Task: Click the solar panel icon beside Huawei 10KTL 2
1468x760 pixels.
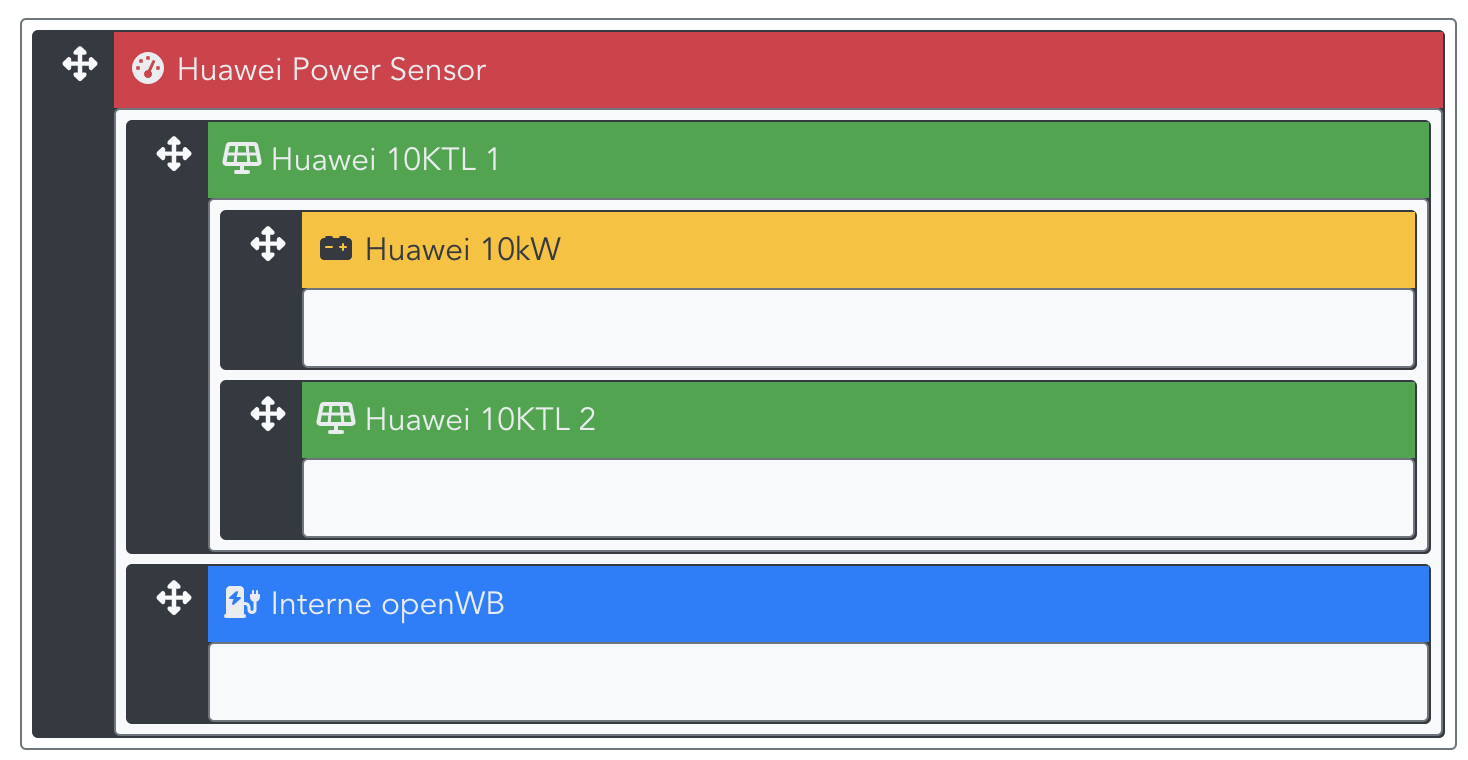Action: [x=336, y=417]
